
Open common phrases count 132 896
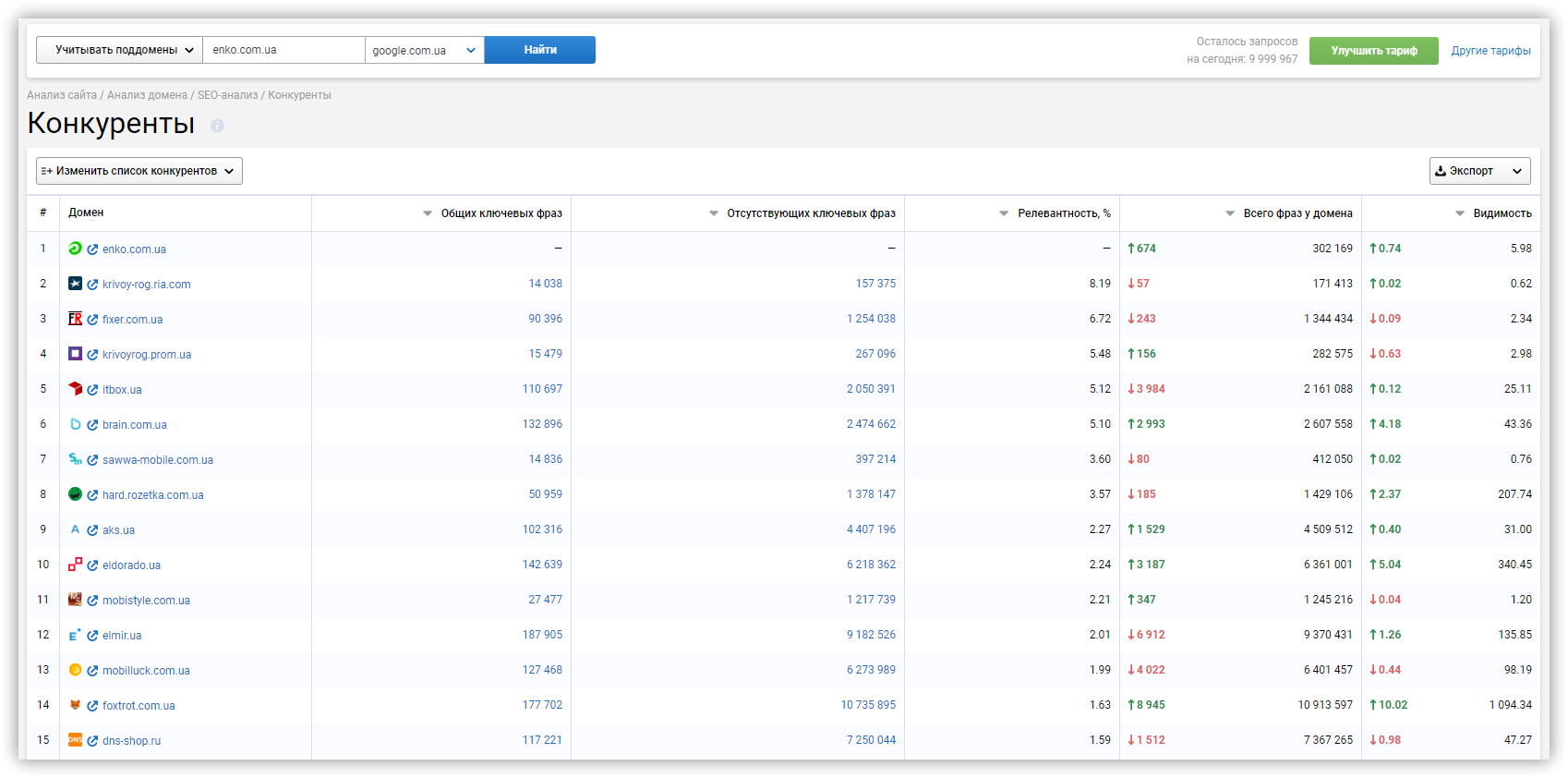tap(542, 424)
